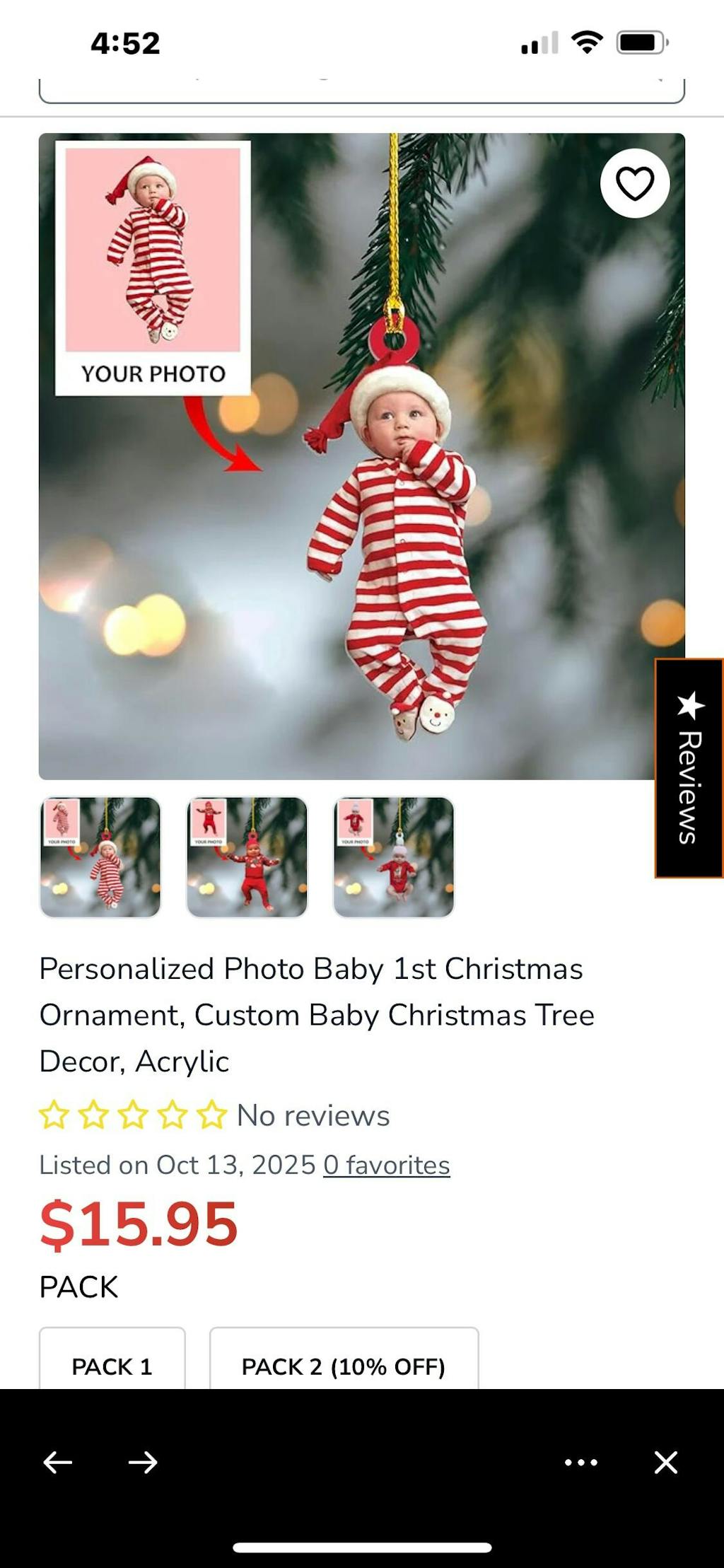This screenshot has height=1568, width=724.
Task: Tap the heart favorite icon on product image
Action: tap(634, 183)
